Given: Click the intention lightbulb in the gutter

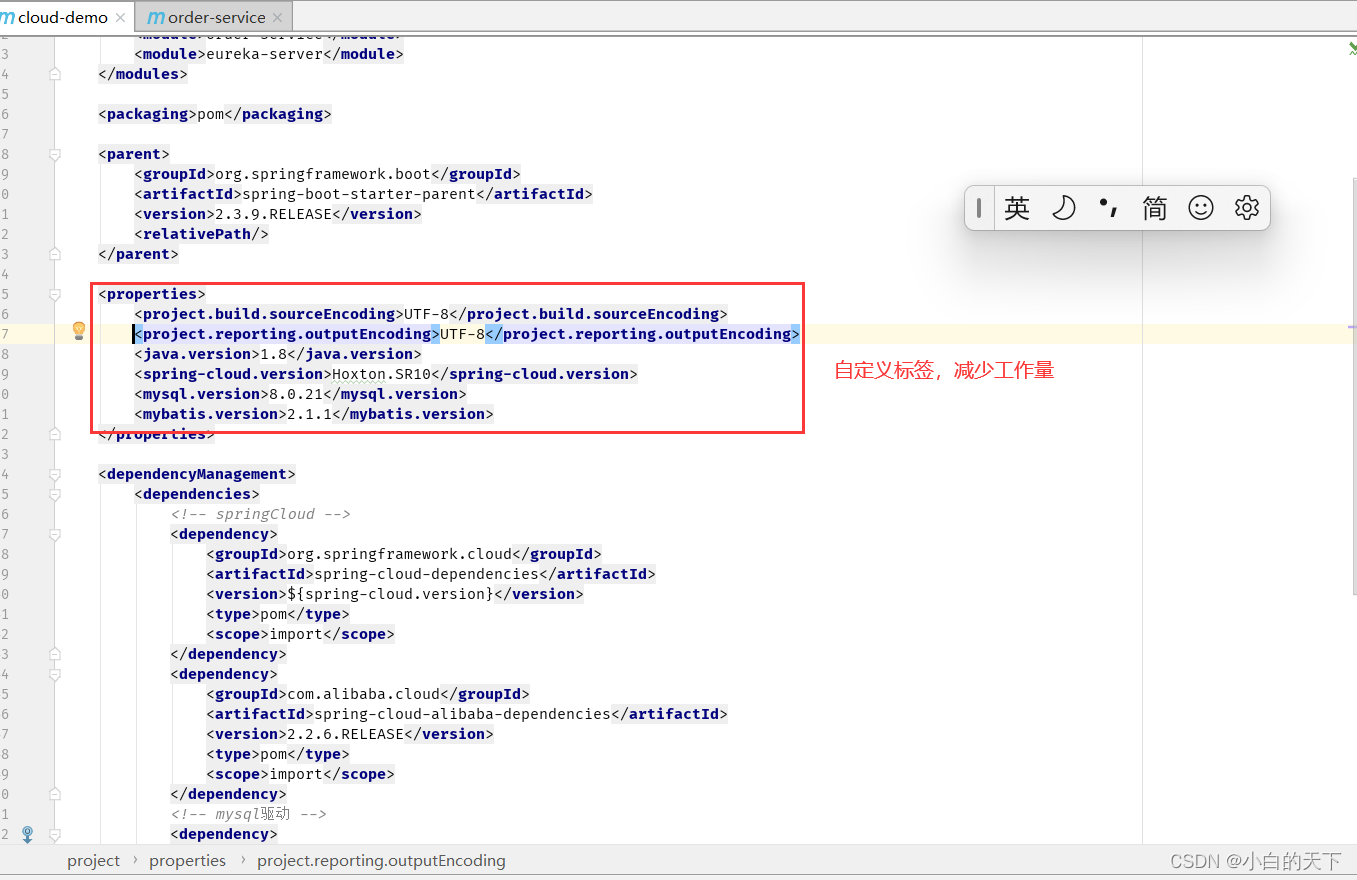Looking at the screenshot, I should coord(79,331).
